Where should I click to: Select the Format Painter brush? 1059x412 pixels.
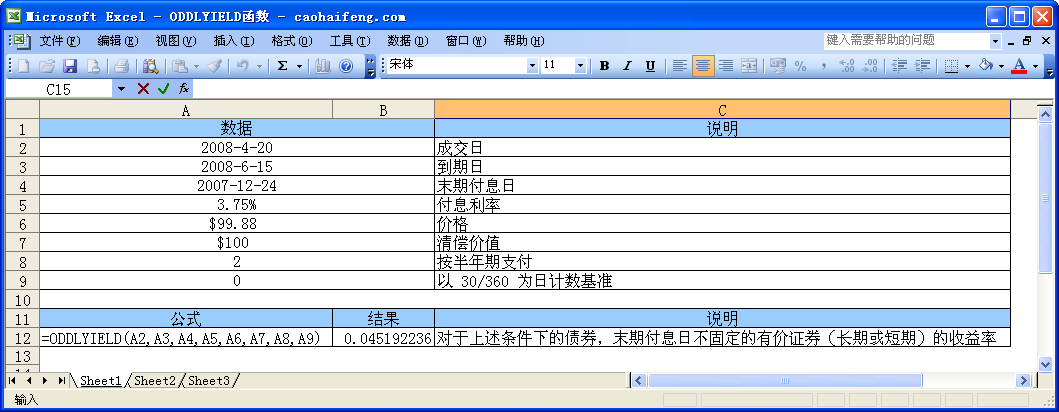coord(215,66)
